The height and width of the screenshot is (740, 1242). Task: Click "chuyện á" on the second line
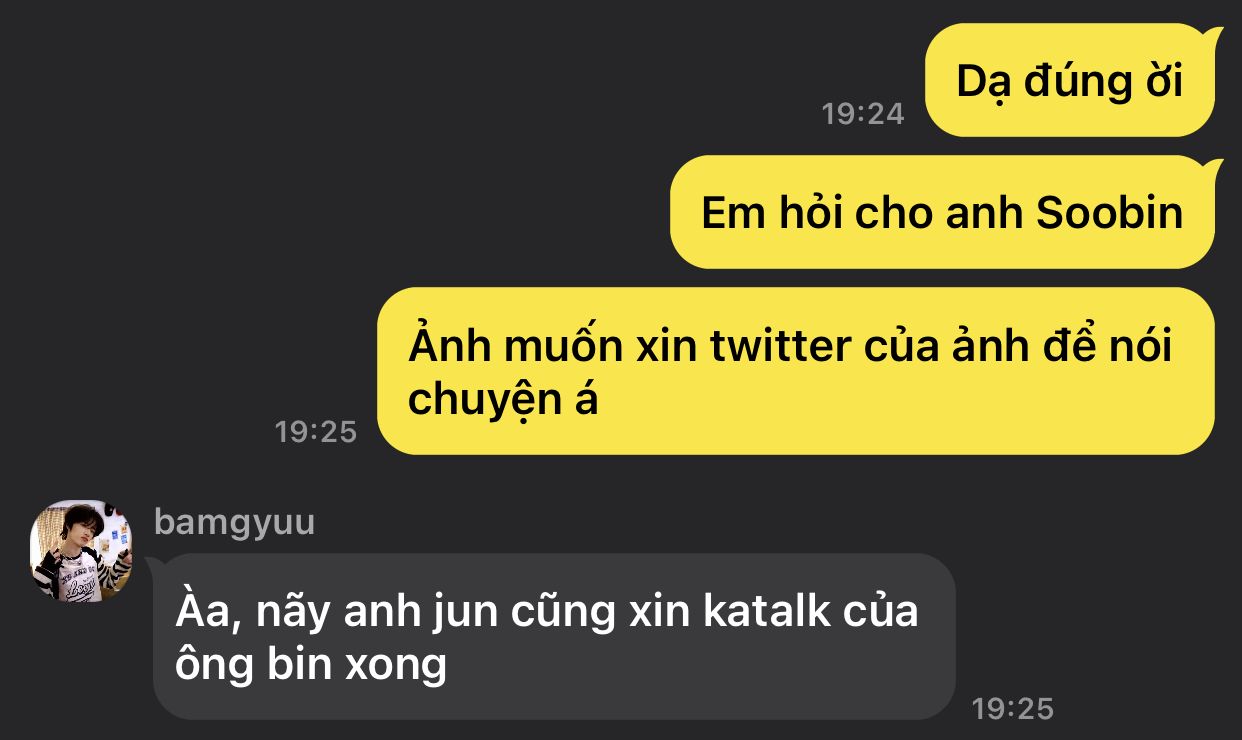click(x=503, y=401)
